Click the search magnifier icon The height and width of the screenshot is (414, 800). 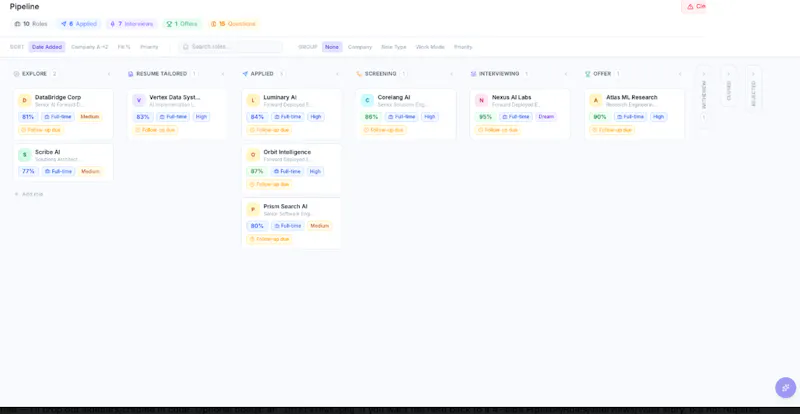point(186,47)
